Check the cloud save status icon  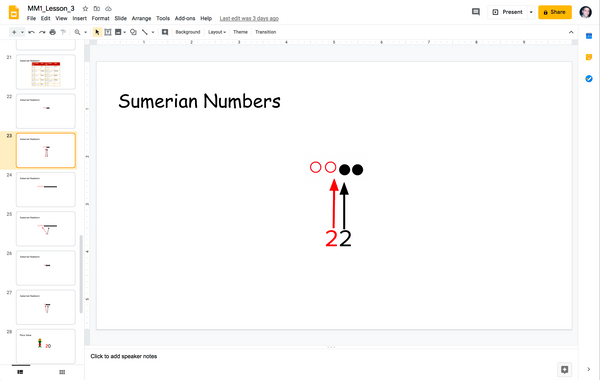tap(108, 8)
